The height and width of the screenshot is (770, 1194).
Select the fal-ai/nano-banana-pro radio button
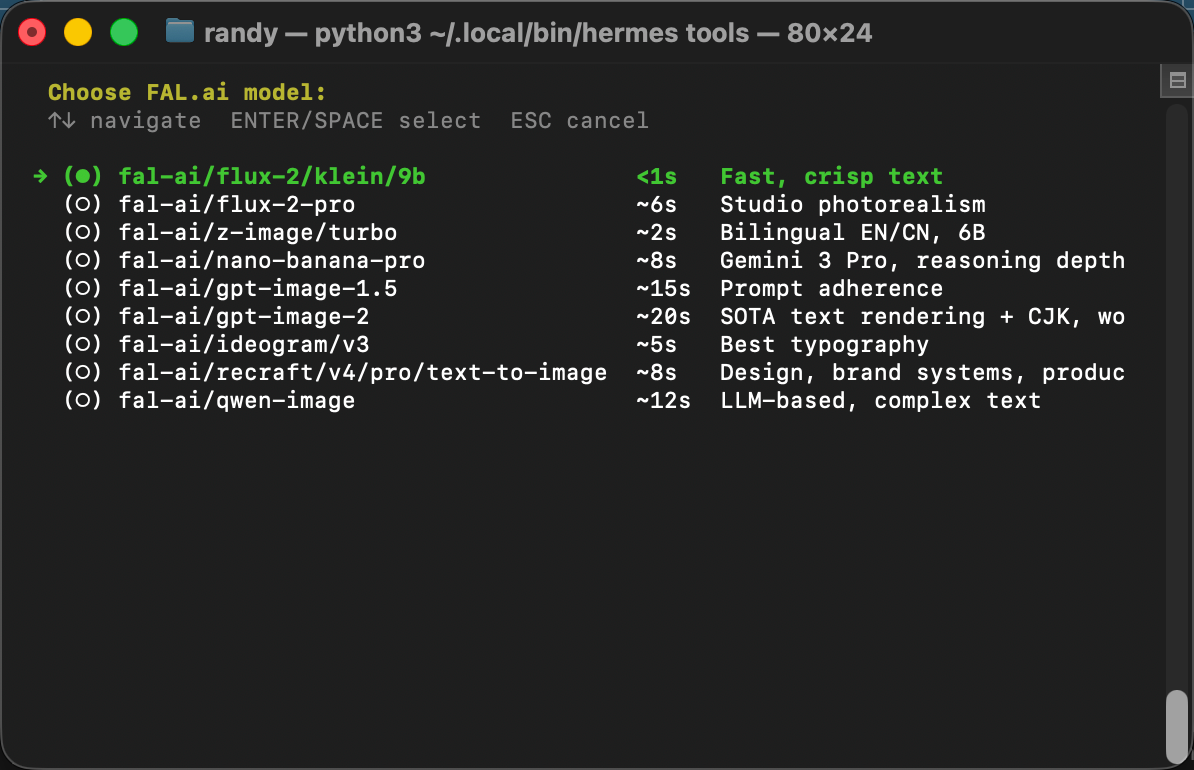pos(82,260)
